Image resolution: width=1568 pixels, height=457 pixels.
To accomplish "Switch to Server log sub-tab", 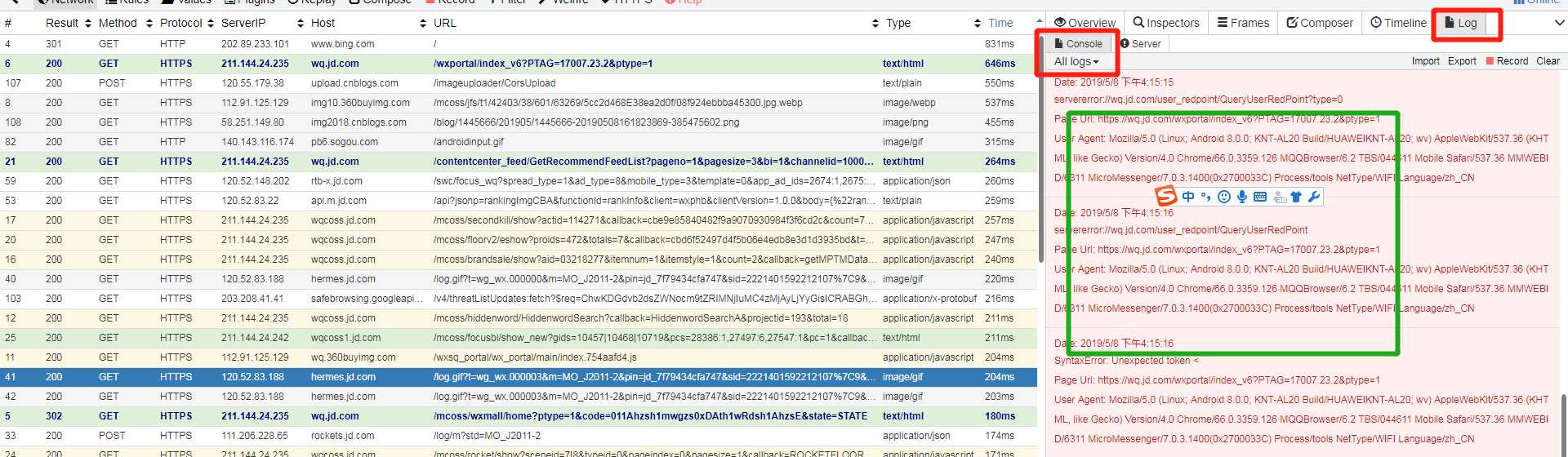I will [x=1140, y=44].
